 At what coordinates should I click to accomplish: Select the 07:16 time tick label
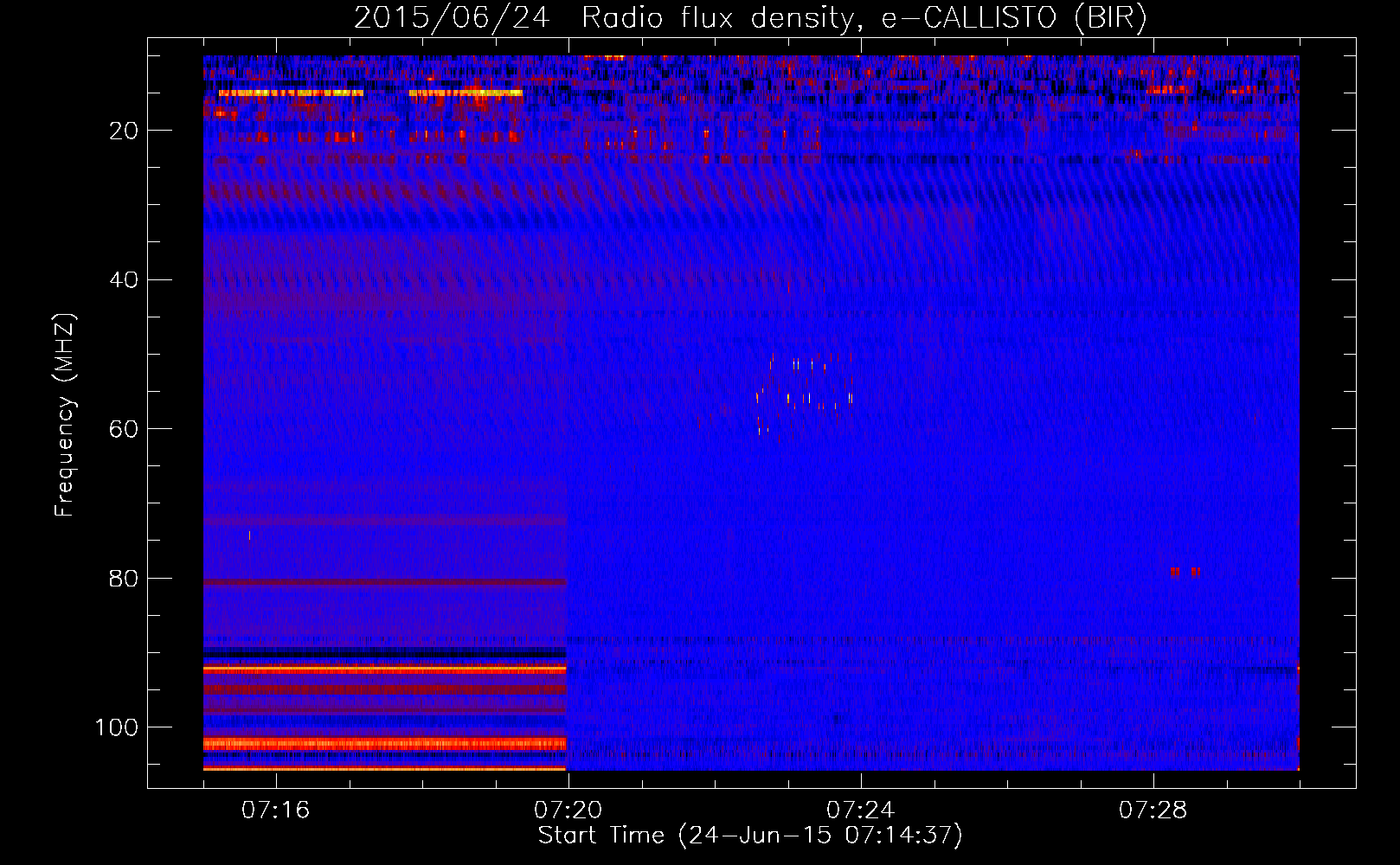pos(275,811)
